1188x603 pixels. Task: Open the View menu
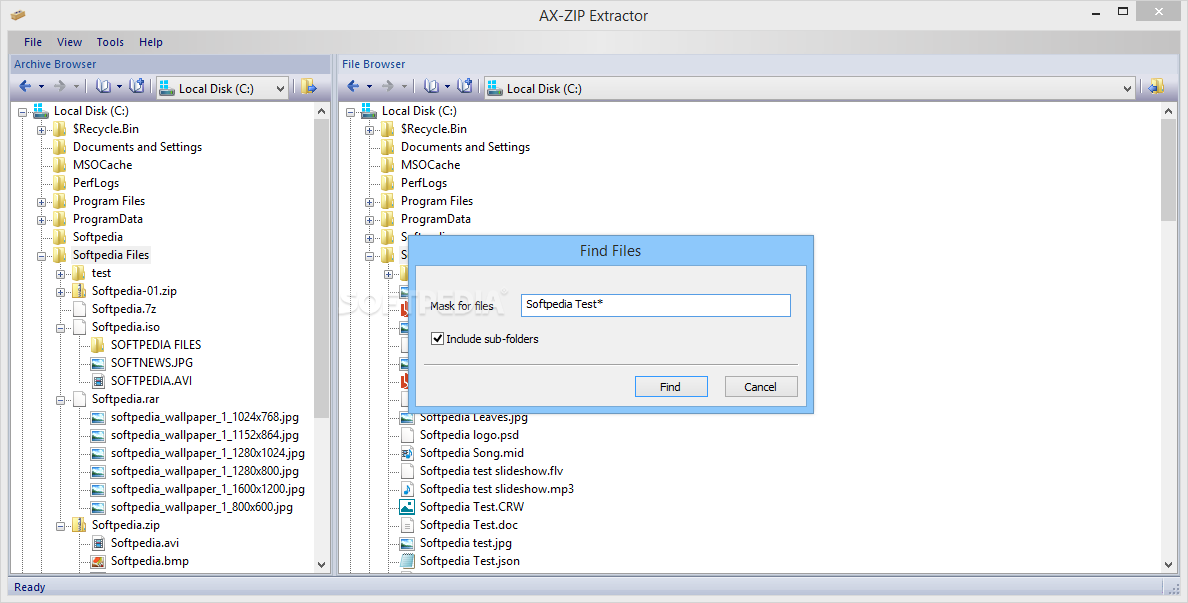tap(70, 42)
